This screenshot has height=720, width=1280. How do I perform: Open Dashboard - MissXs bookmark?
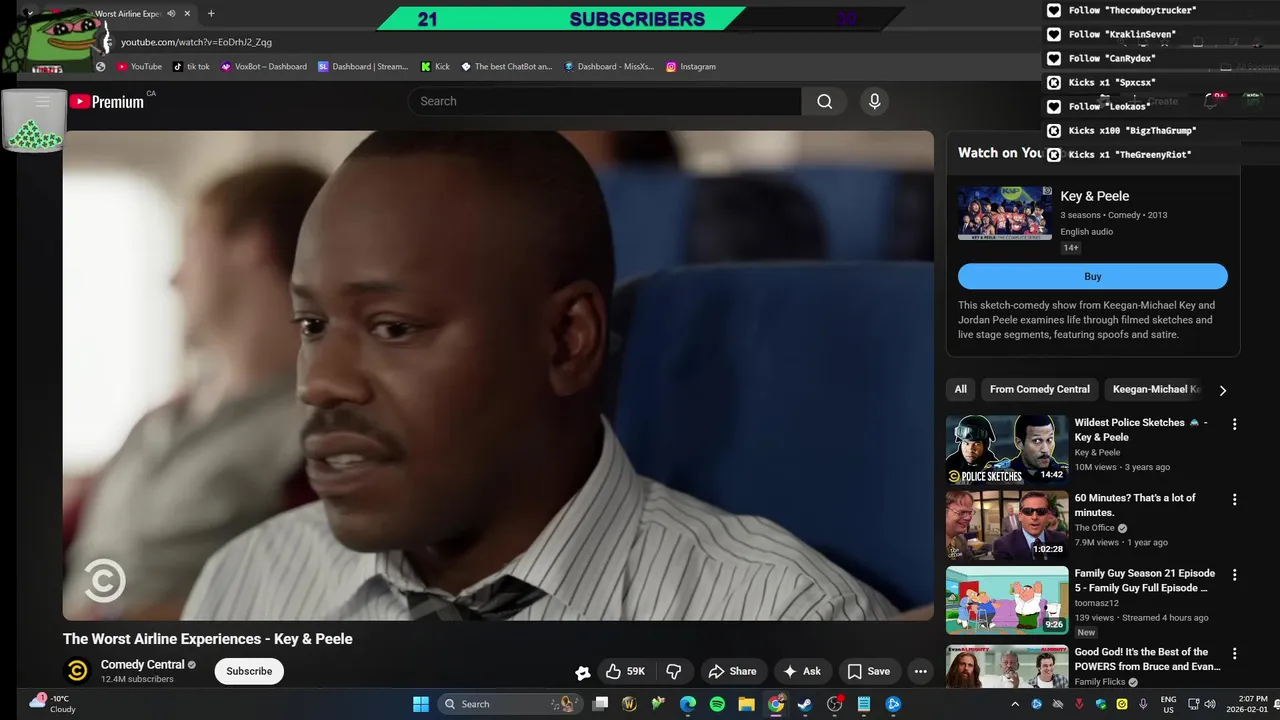[x=609, y=66]
